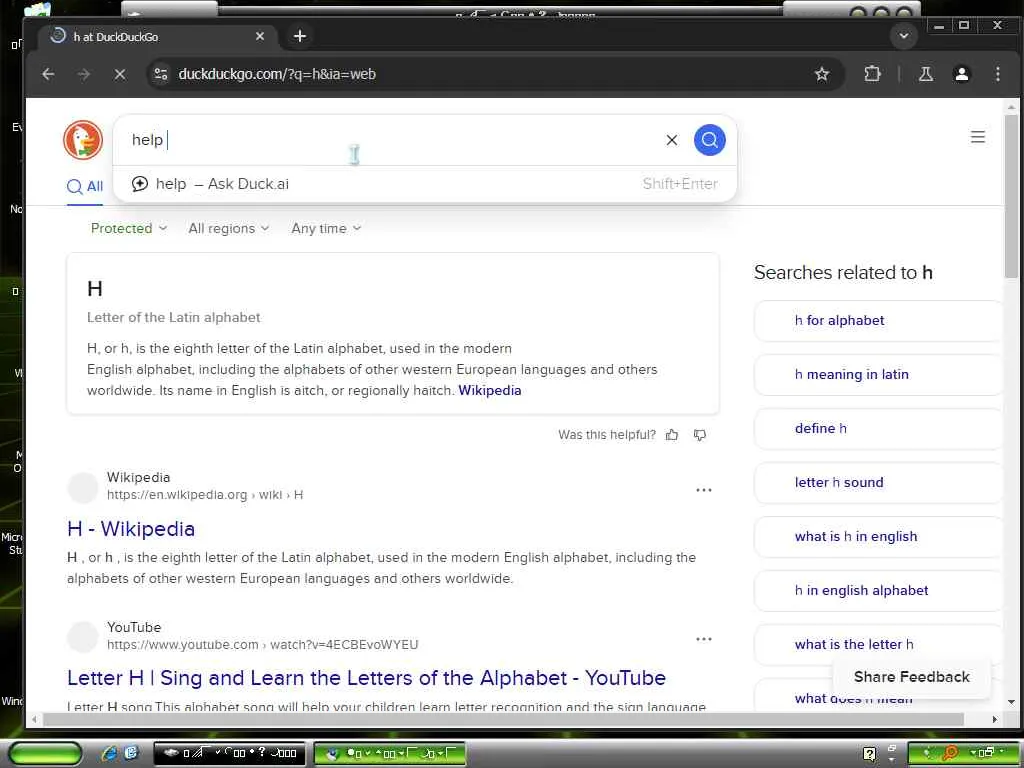1024x768 pixels.
Task: Open Chrome's three-dot menu
Action: click(997, 74)
